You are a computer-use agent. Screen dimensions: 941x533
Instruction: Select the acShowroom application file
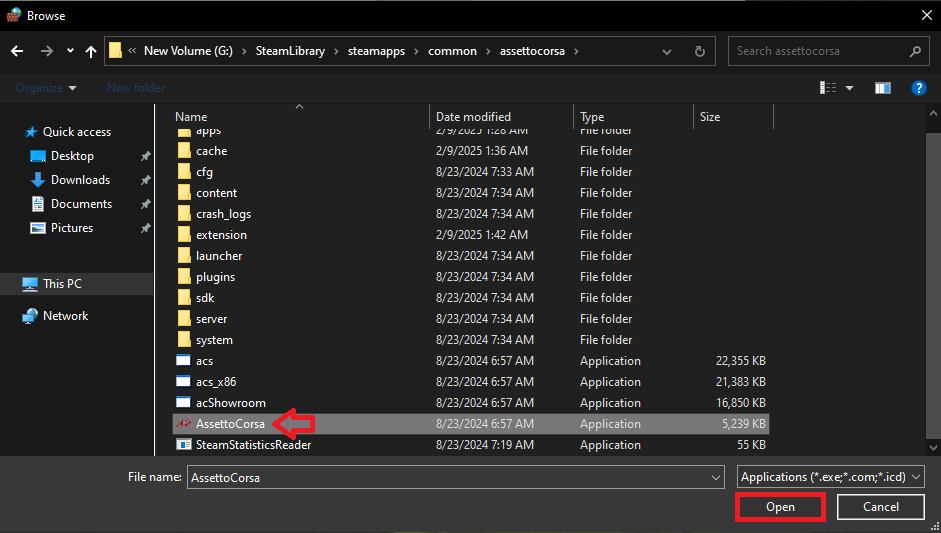[230, 403]
